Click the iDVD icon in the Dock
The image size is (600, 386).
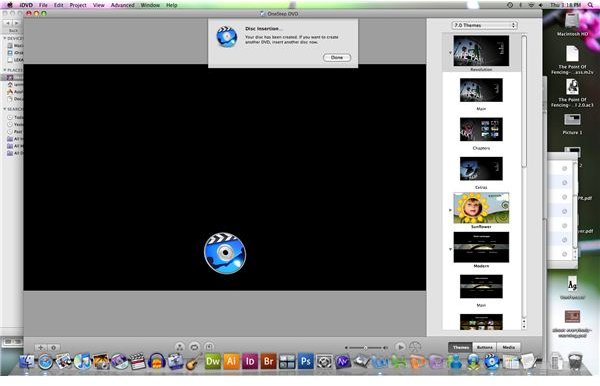coord(492,361)
